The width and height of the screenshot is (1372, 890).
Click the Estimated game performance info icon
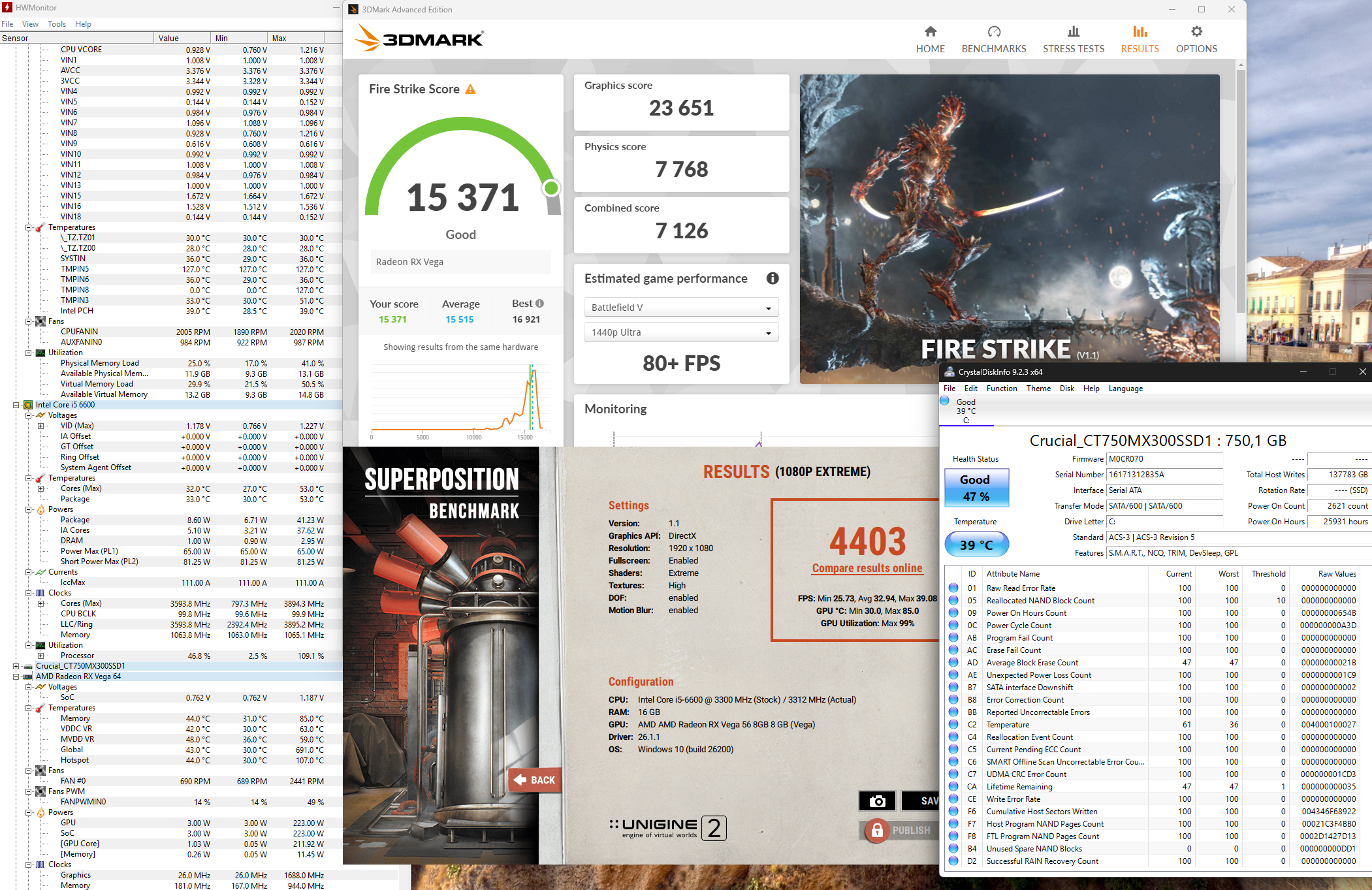click(772, 279)
